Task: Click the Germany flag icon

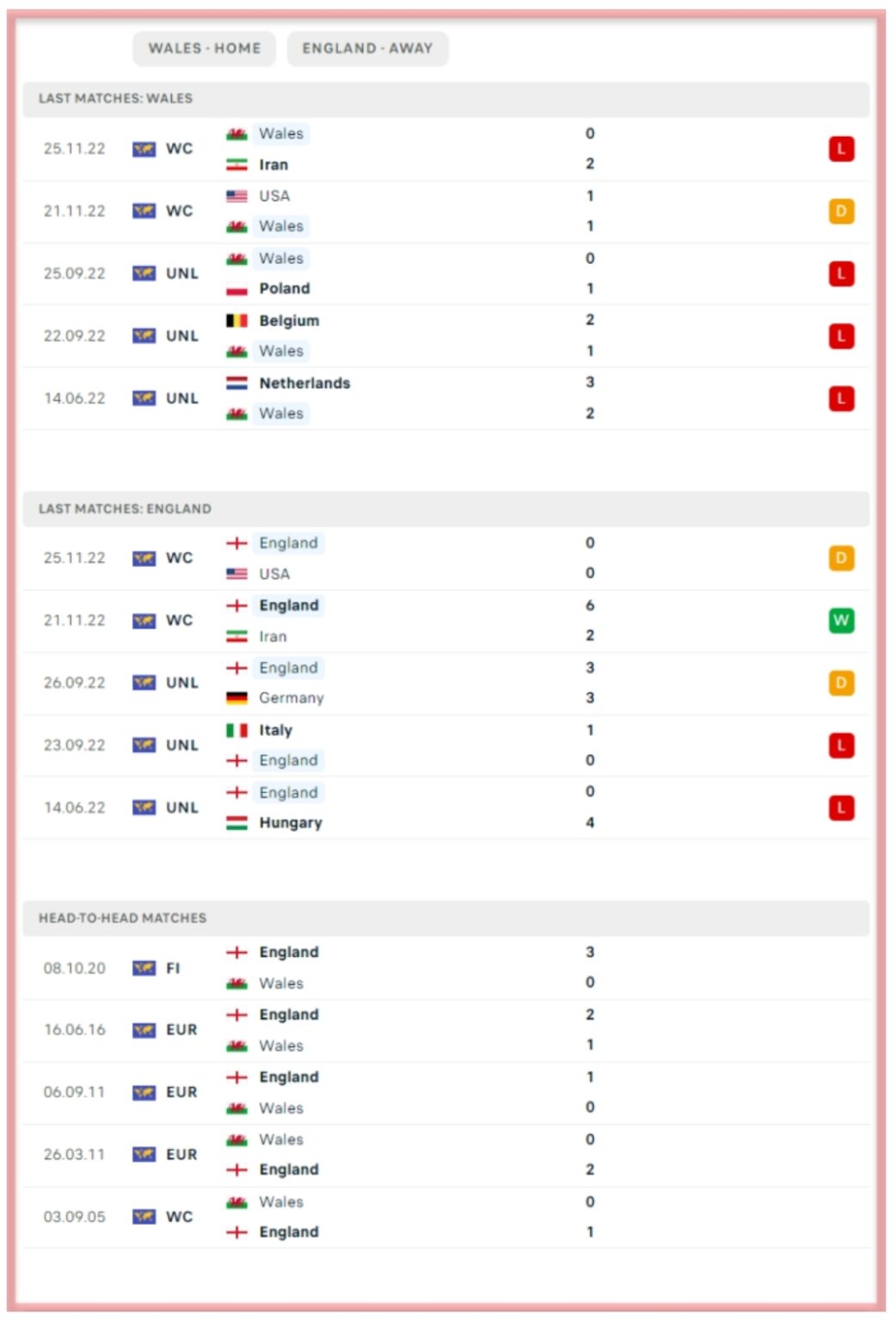Action: click(x=236, y=698)
